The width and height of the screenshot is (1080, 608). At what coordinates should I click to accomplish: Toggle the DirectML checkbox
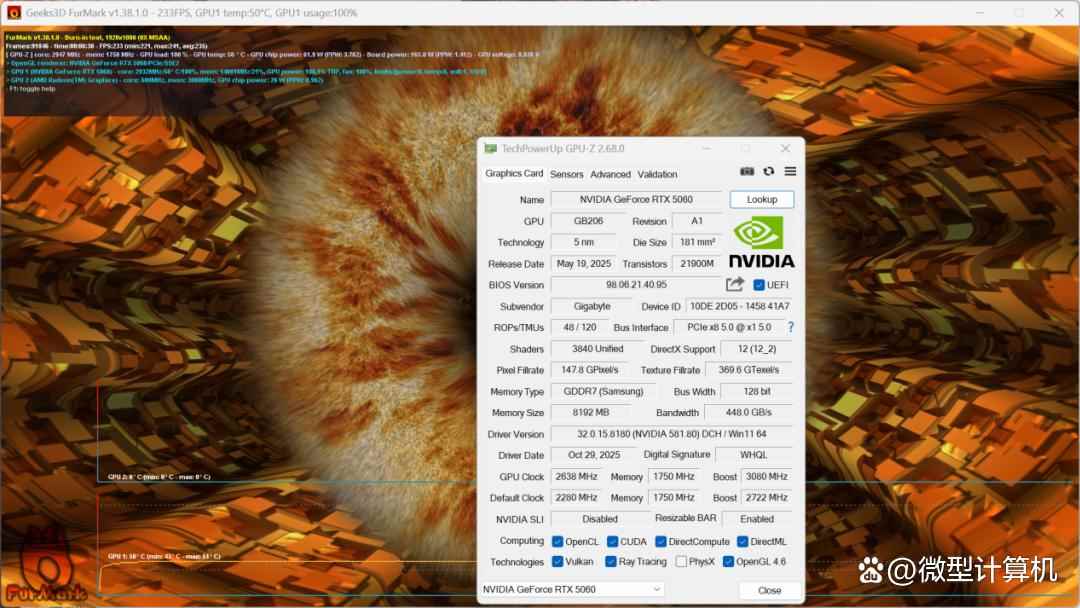pos(742,542)
